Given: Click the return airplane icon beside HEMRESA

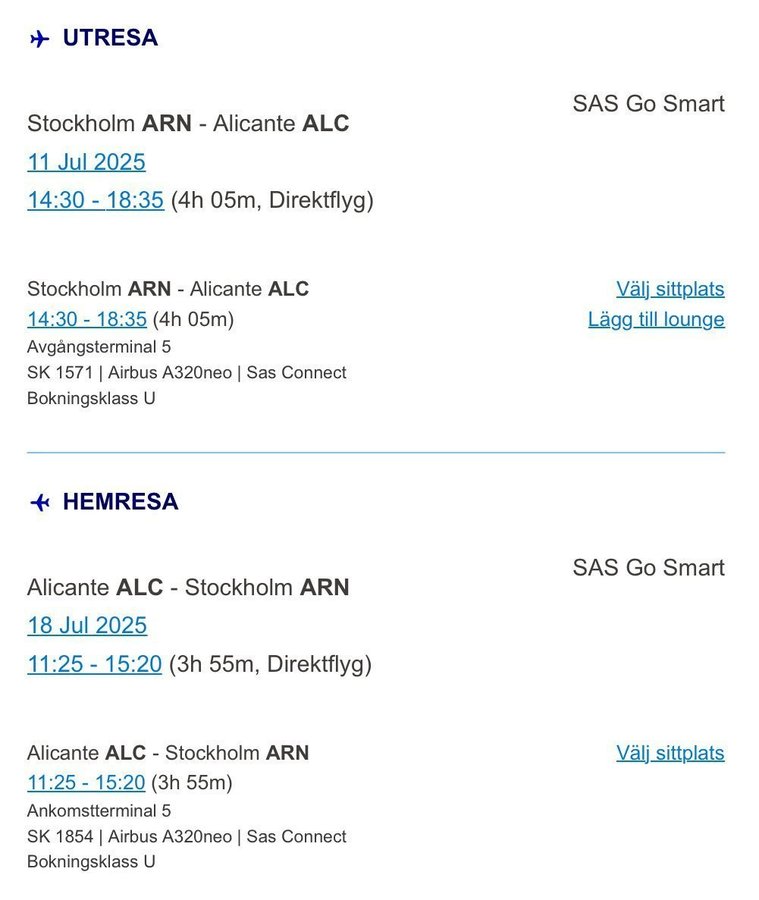Looking at the screenshot, I should [x=40, y=503].
